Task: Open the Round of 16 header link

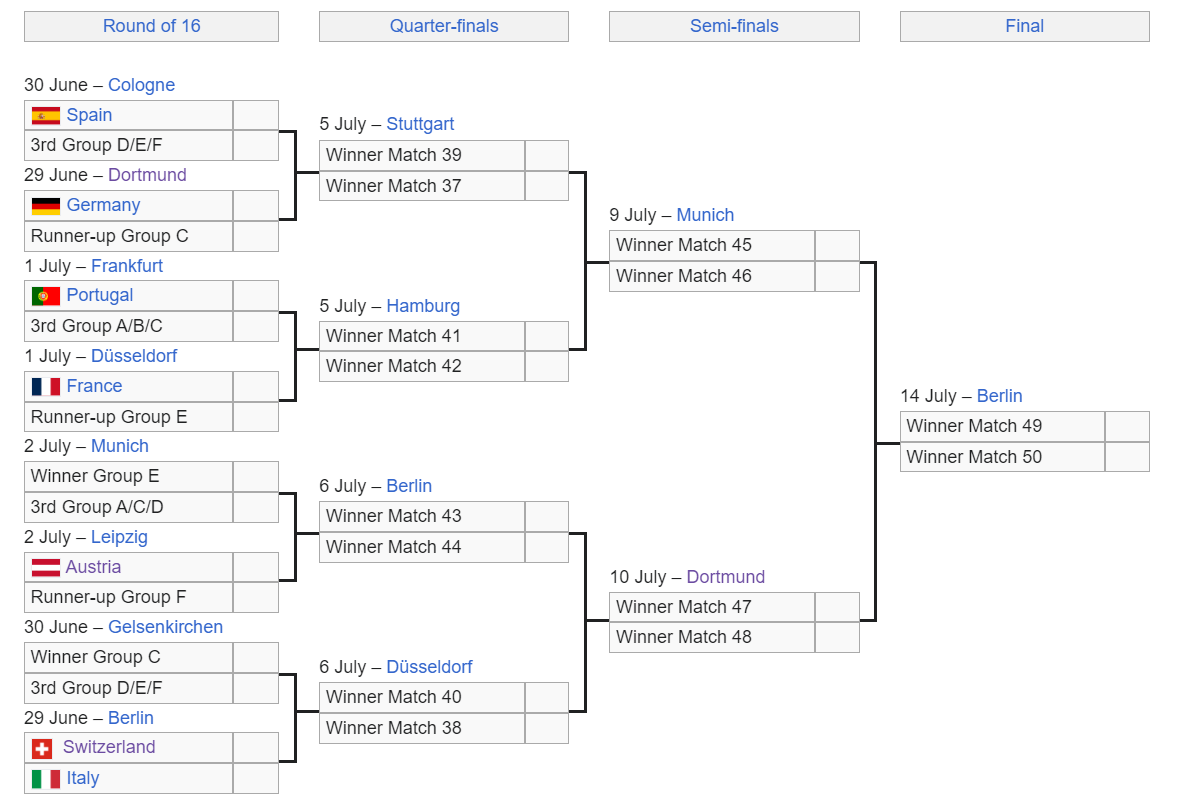Action: tap(152, 26)
